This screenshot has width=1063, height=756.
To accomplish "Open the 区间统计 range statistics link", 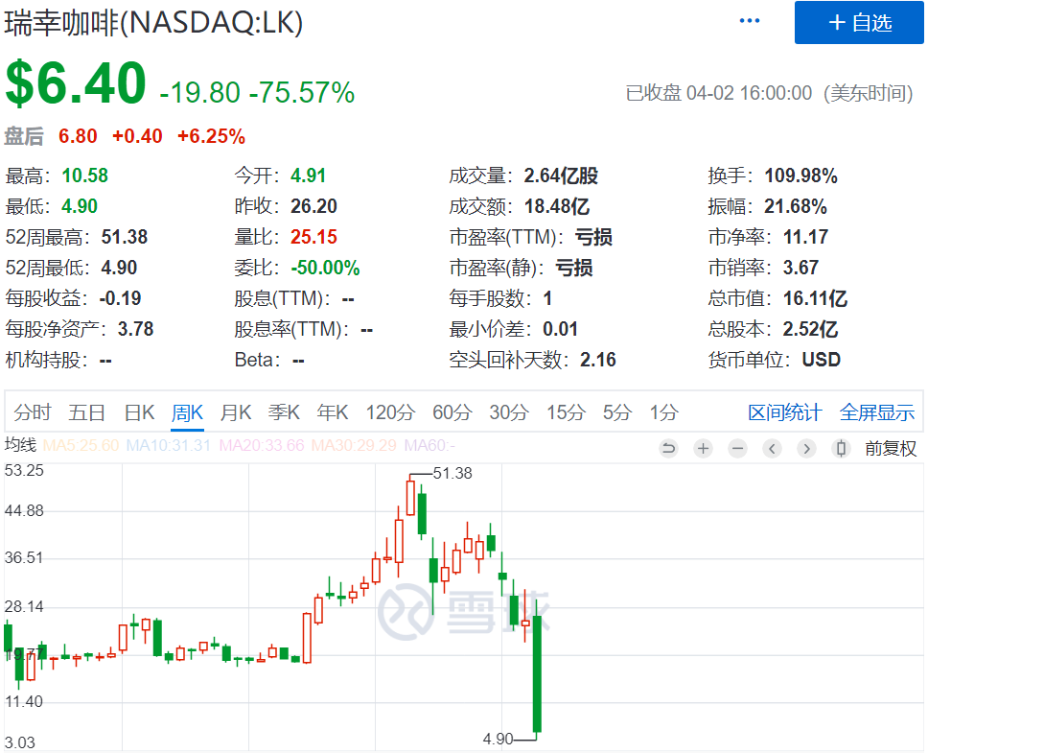I will (784, 412).
